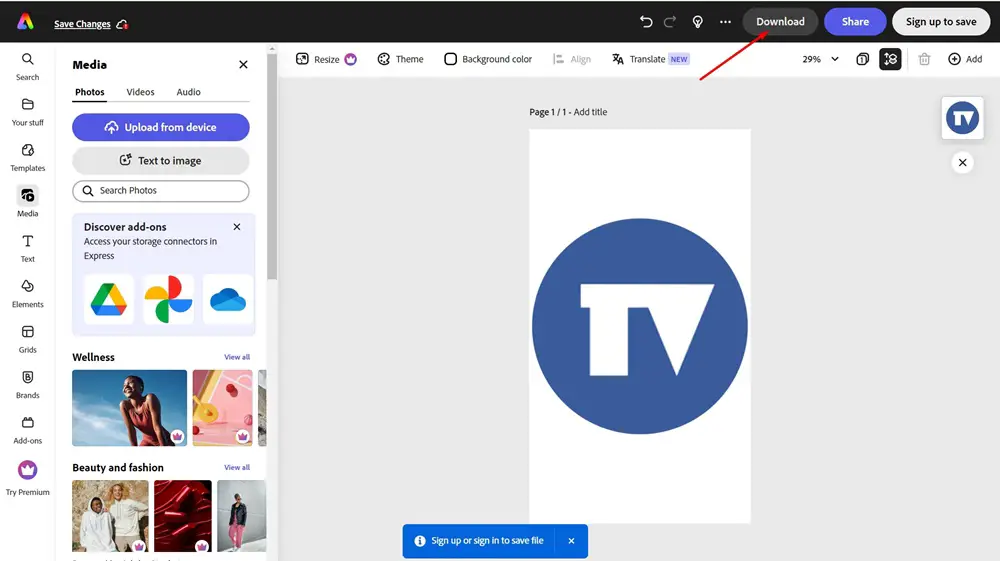The width and height of the screenshot is (1000, 561).
Task: Switch to the Videos tab
Action: pyautogui.click(x=140, y=92)
